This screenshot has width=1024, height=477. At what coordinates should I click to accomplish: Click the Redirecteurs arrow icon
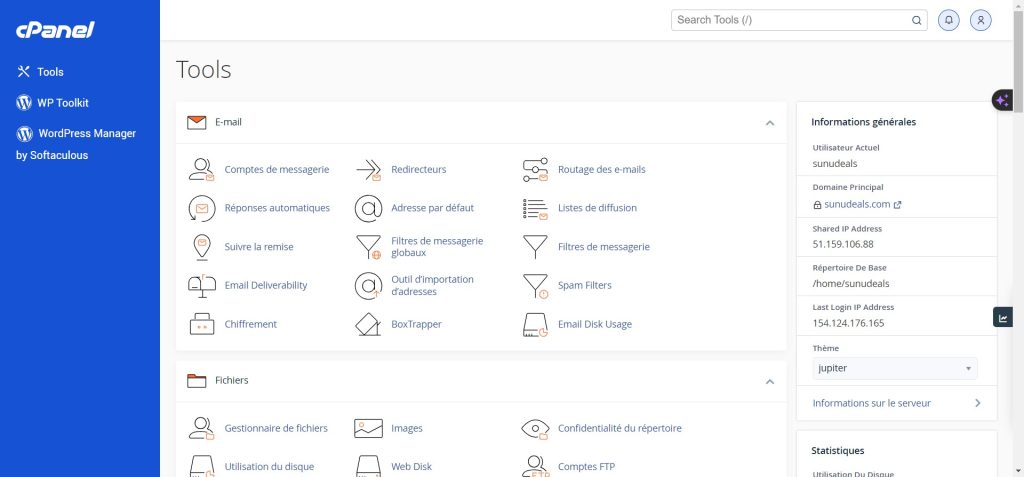[369, 169]
